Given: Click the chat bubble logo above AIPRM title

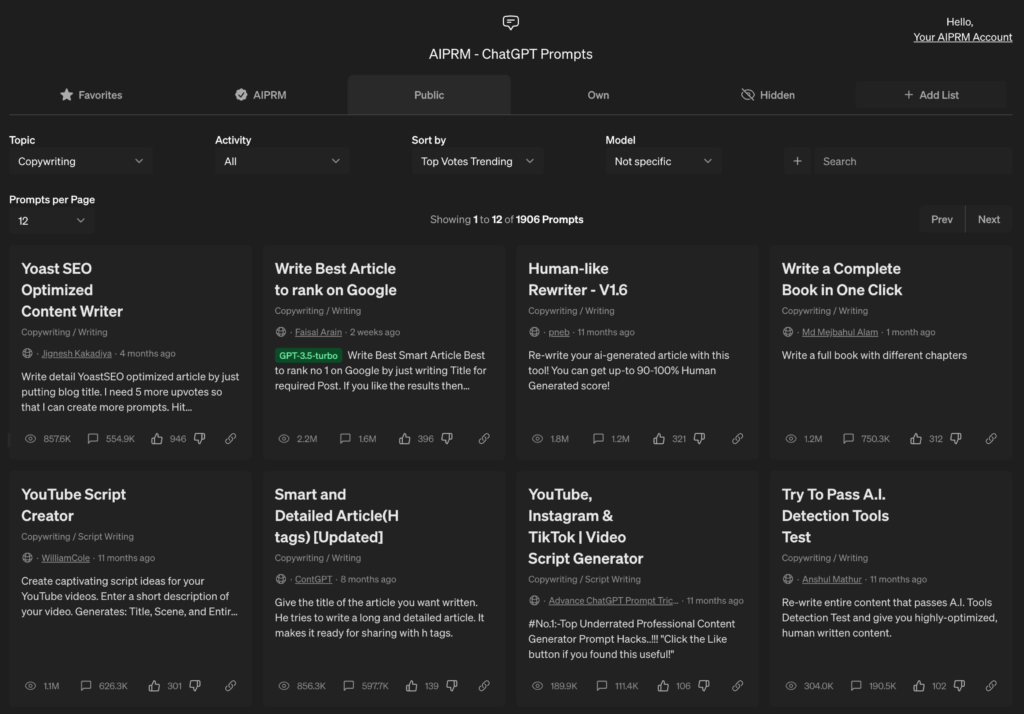Looking at the screenshot, I should tap(511, 23).
